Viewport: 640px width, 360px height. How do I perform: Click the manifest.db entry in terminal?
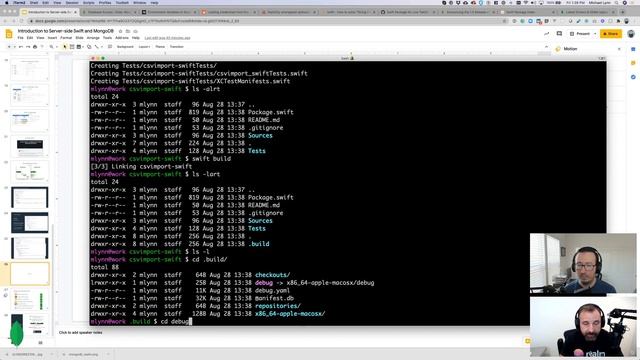(x=274, y=298)
